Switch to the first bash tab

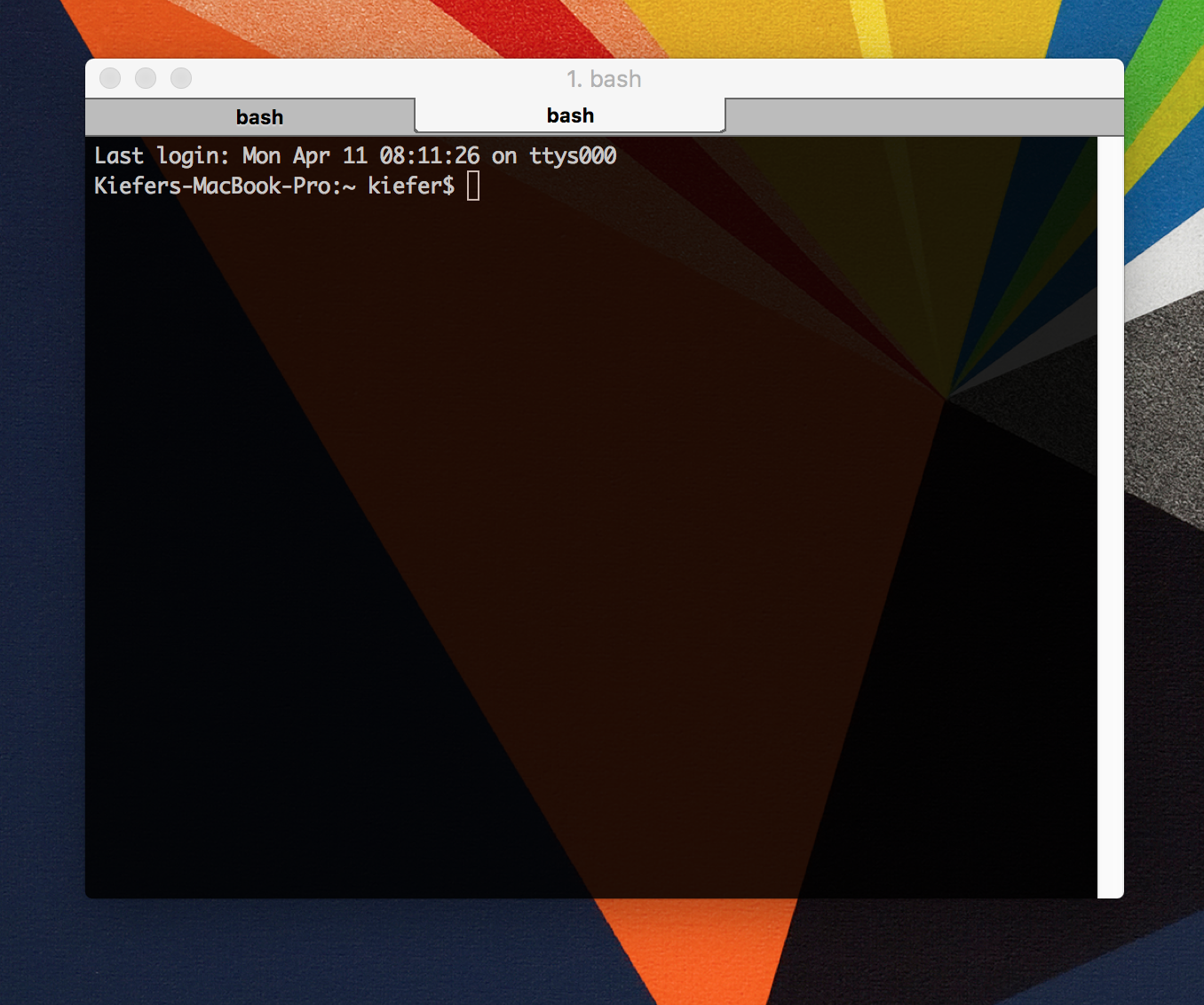pos(259,117)
